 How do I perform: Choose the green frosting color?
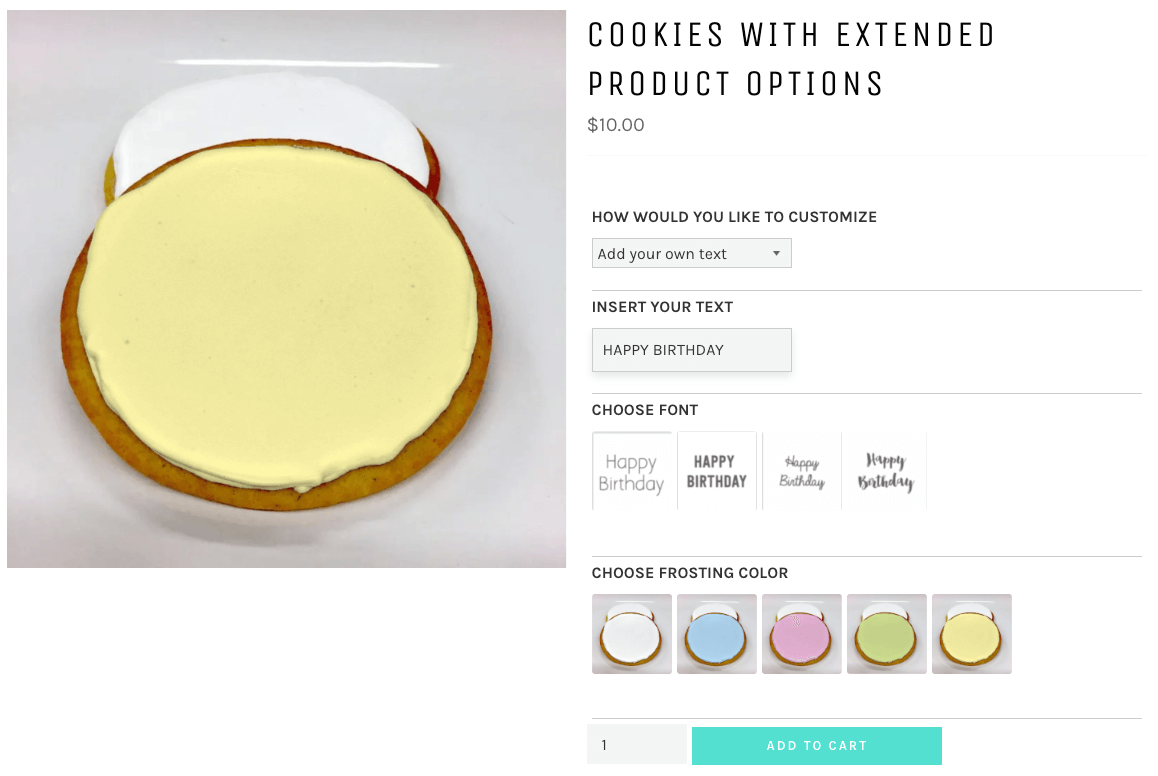(x=887, y=634)
